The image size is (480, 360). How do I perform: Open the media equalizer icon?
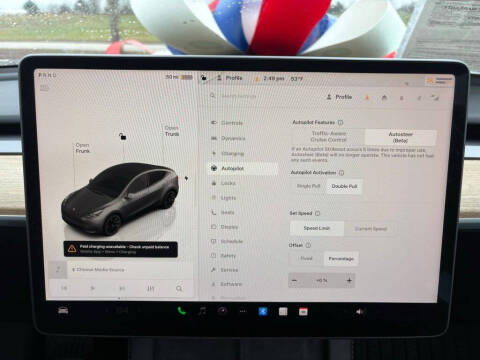click(151, 288)
